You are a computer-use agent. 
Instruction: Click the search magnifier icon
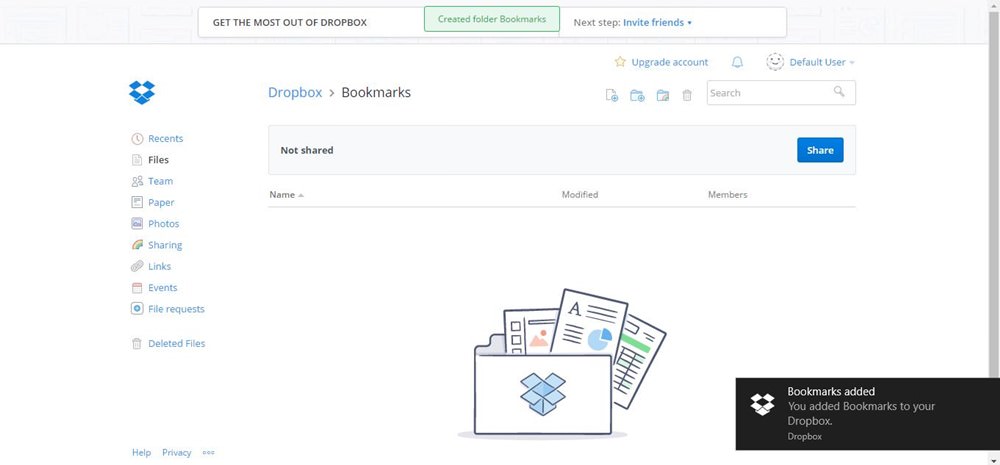pyautogui.click(x=839, y=92)
